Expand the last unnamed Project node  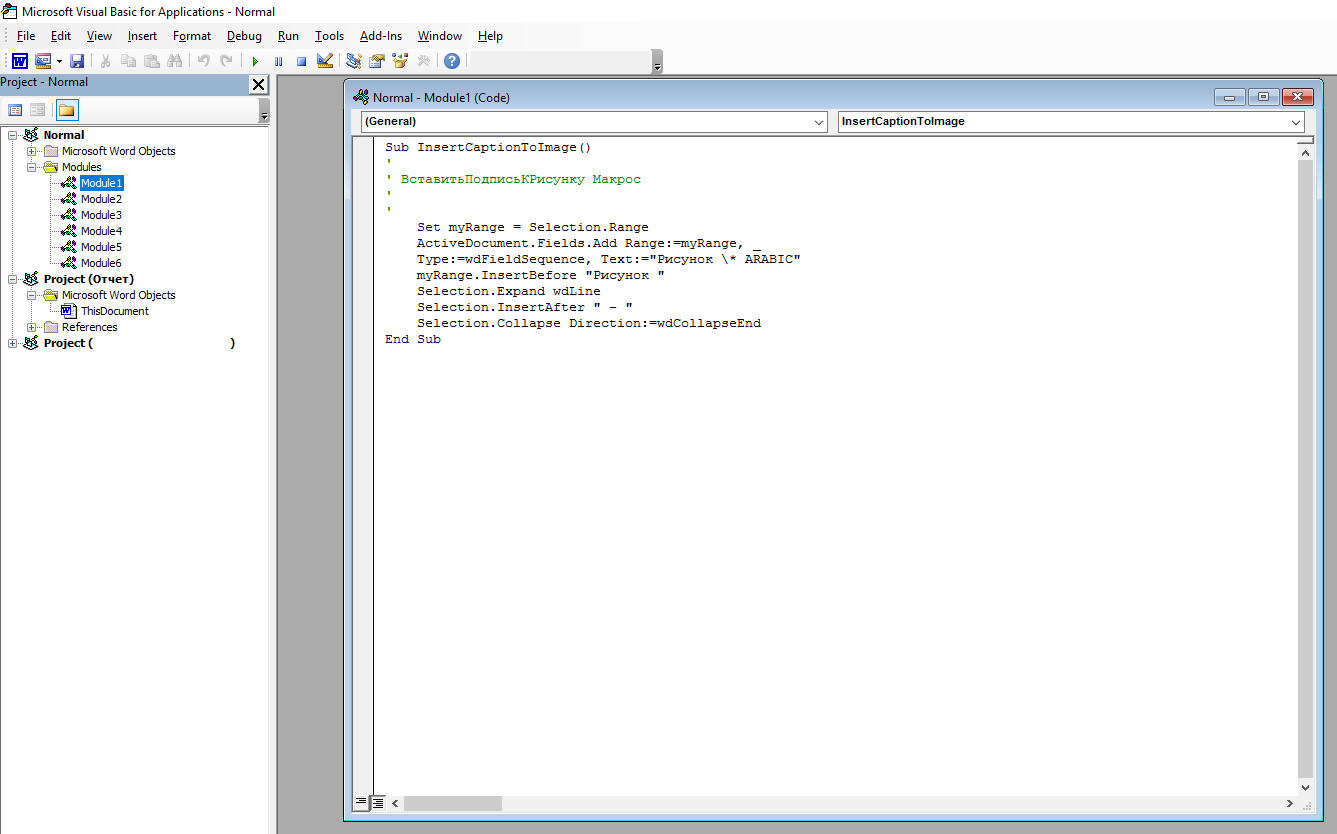pos(13,343)
